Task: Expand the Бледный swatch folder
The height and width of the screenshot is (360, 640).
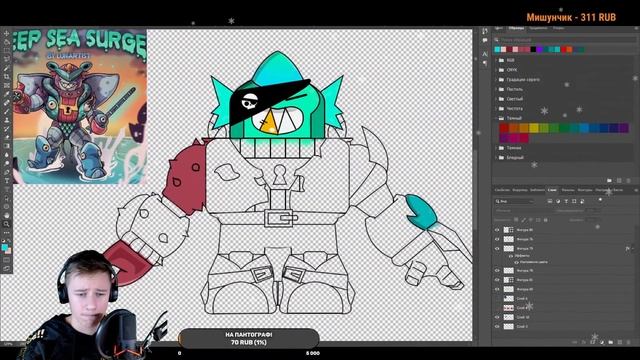Action: pyautogui.click(x=497, y=157)
